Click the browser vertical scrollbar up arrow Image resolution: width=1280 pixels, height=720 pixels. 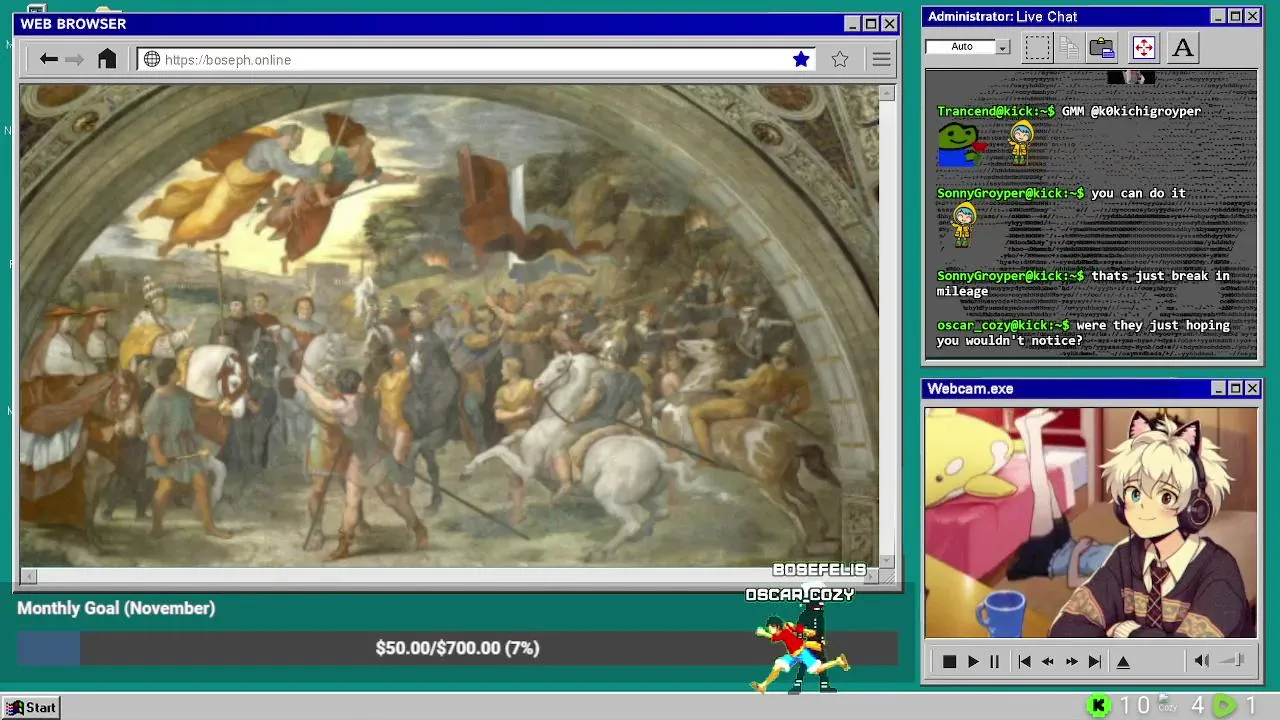point(887,93)
